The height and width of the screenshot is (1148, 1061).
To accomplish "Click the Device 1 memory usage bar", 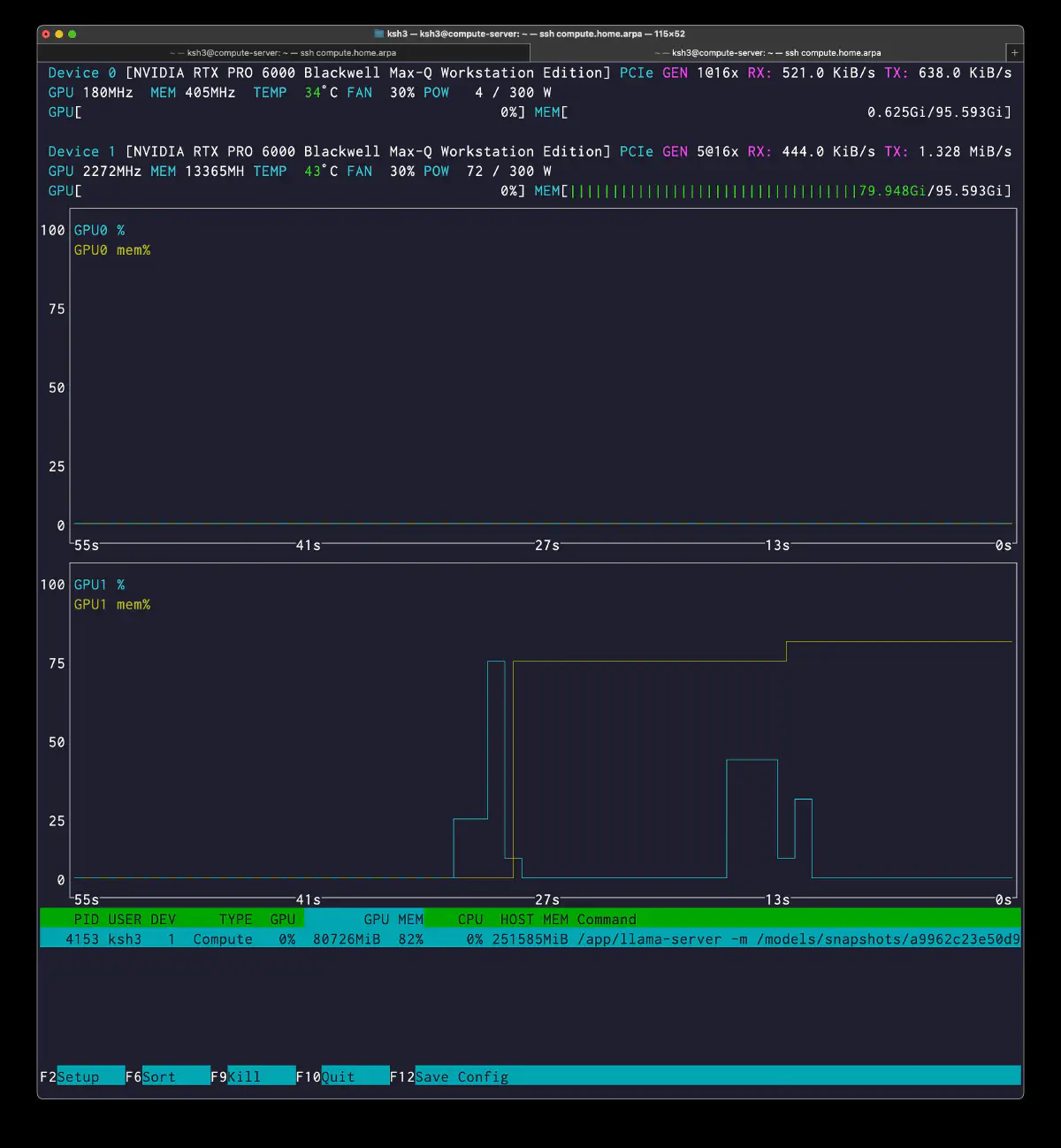I will point(773,190).
